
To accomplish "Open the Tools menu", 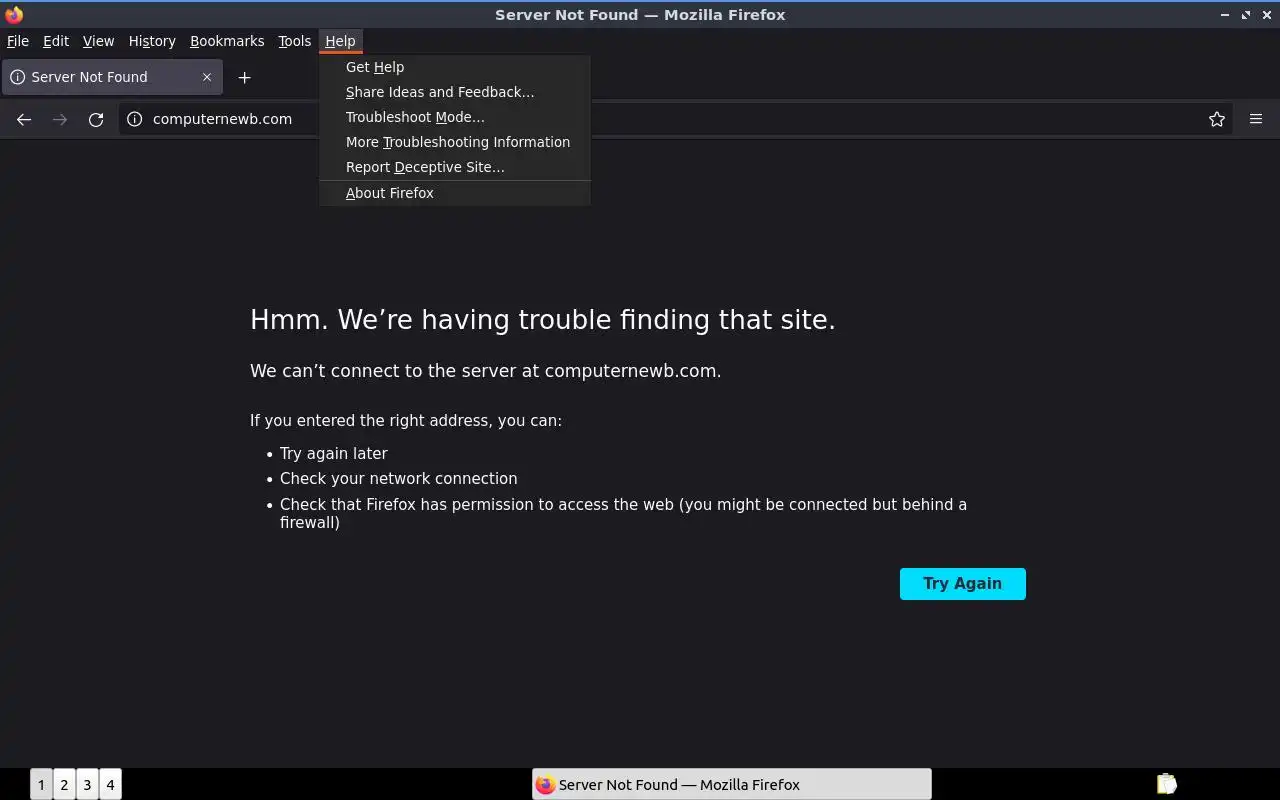I will (294, 41).
